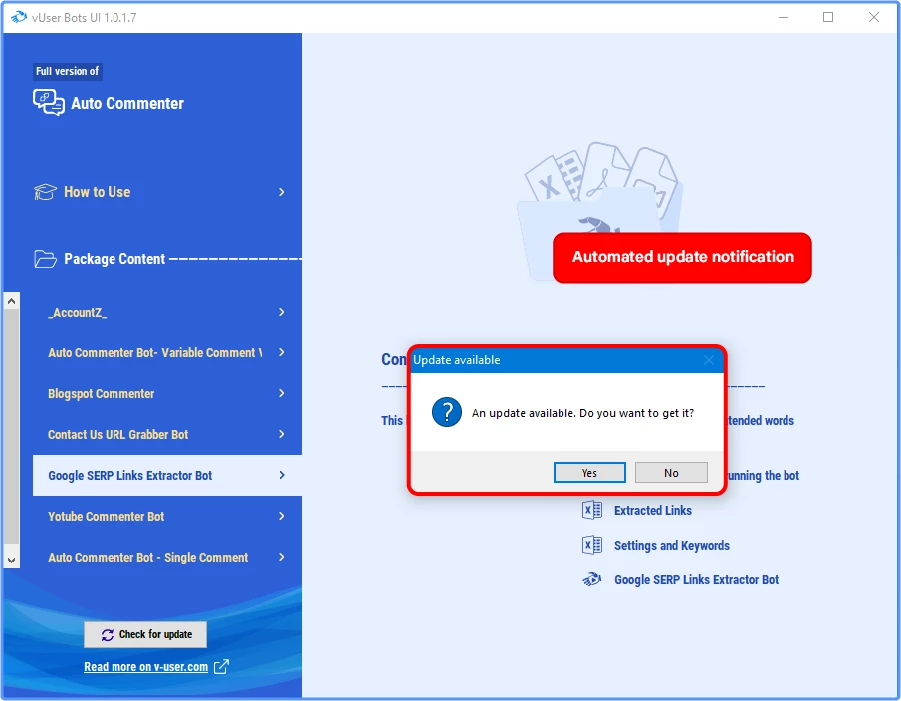Click the bot icon beside Google SERP Links Extractor
The height and width of the screenshot is (701, 901).
click(x=592, y=579)
